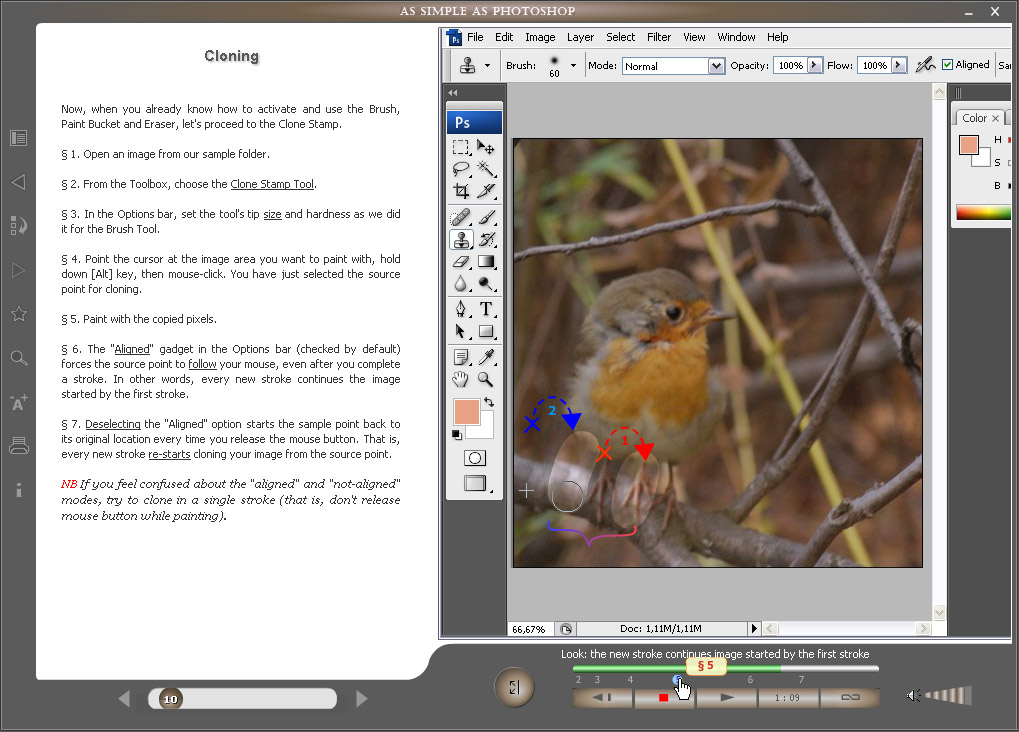Select the Move tool
The width and height of the screenshot is (1019, 732).
(x=485, y=147)
